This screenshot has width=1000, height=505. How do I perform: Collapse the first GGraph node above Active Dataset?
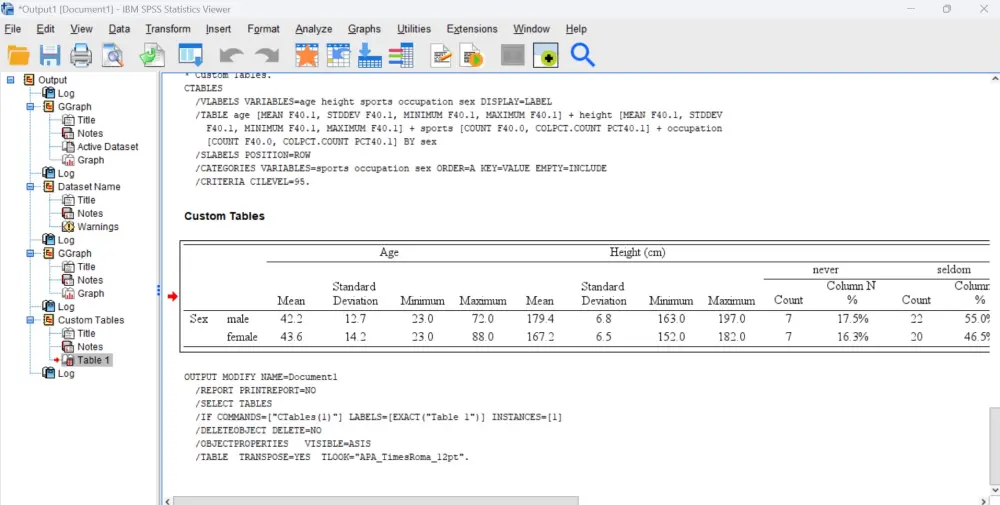coord(30,106)
